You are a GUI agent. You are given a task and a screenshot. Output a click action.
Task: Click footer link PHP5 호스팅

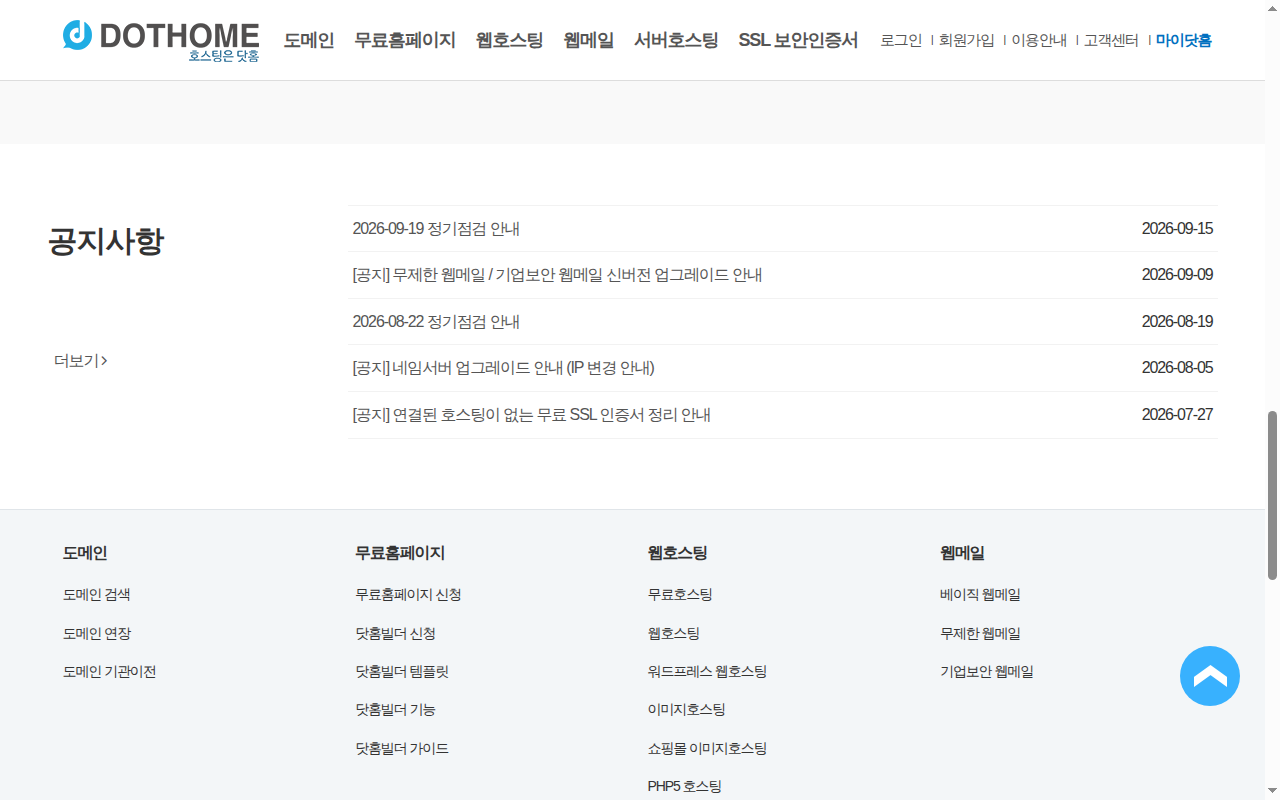[684, 787]
